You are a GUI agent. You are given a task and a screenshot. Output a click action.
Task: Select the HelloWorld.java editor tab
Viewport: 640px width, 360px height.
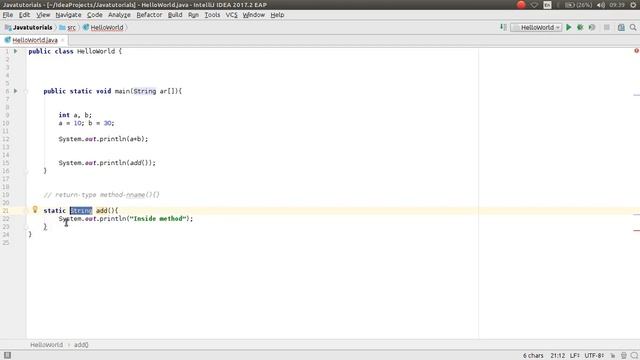click(35, 40)
